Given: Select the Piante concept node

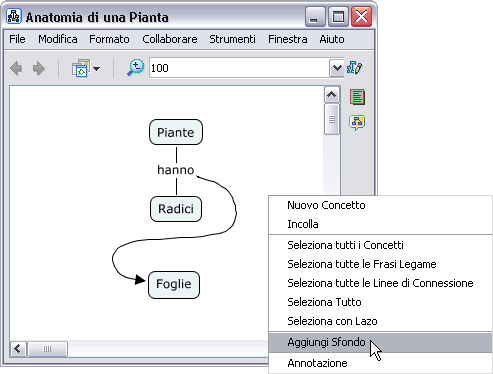Looking at the screenshot, I should point(176,132).
